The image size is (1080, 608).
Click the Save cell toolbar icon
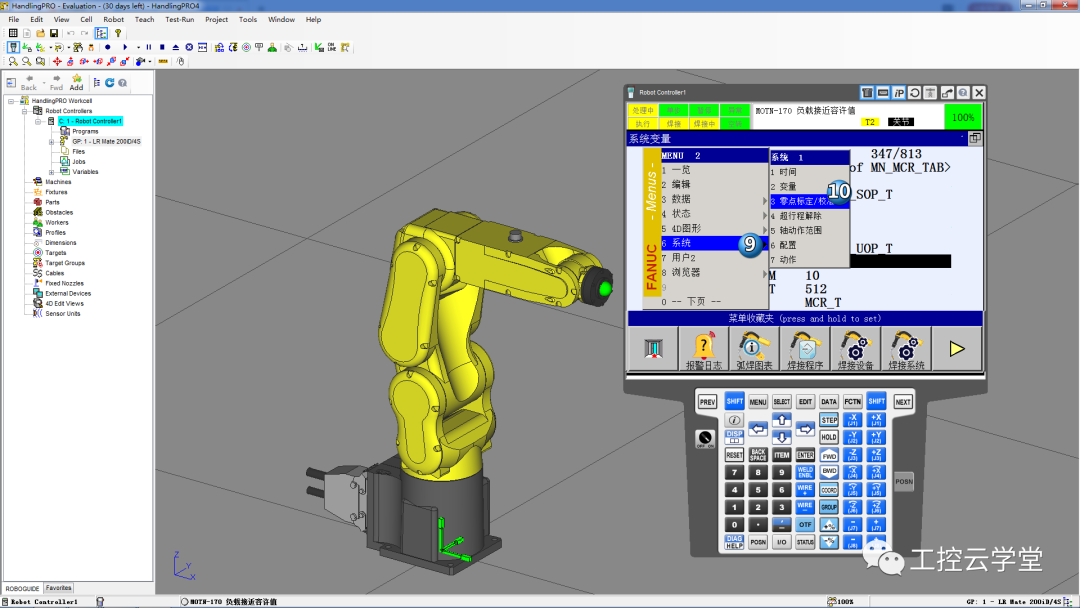coord(54,33)
